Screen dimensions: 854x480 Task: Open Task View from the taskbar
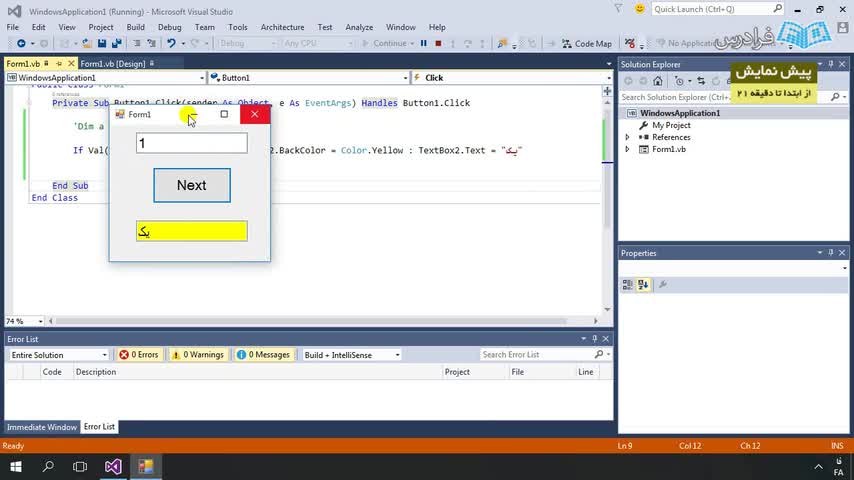point(80,466)
